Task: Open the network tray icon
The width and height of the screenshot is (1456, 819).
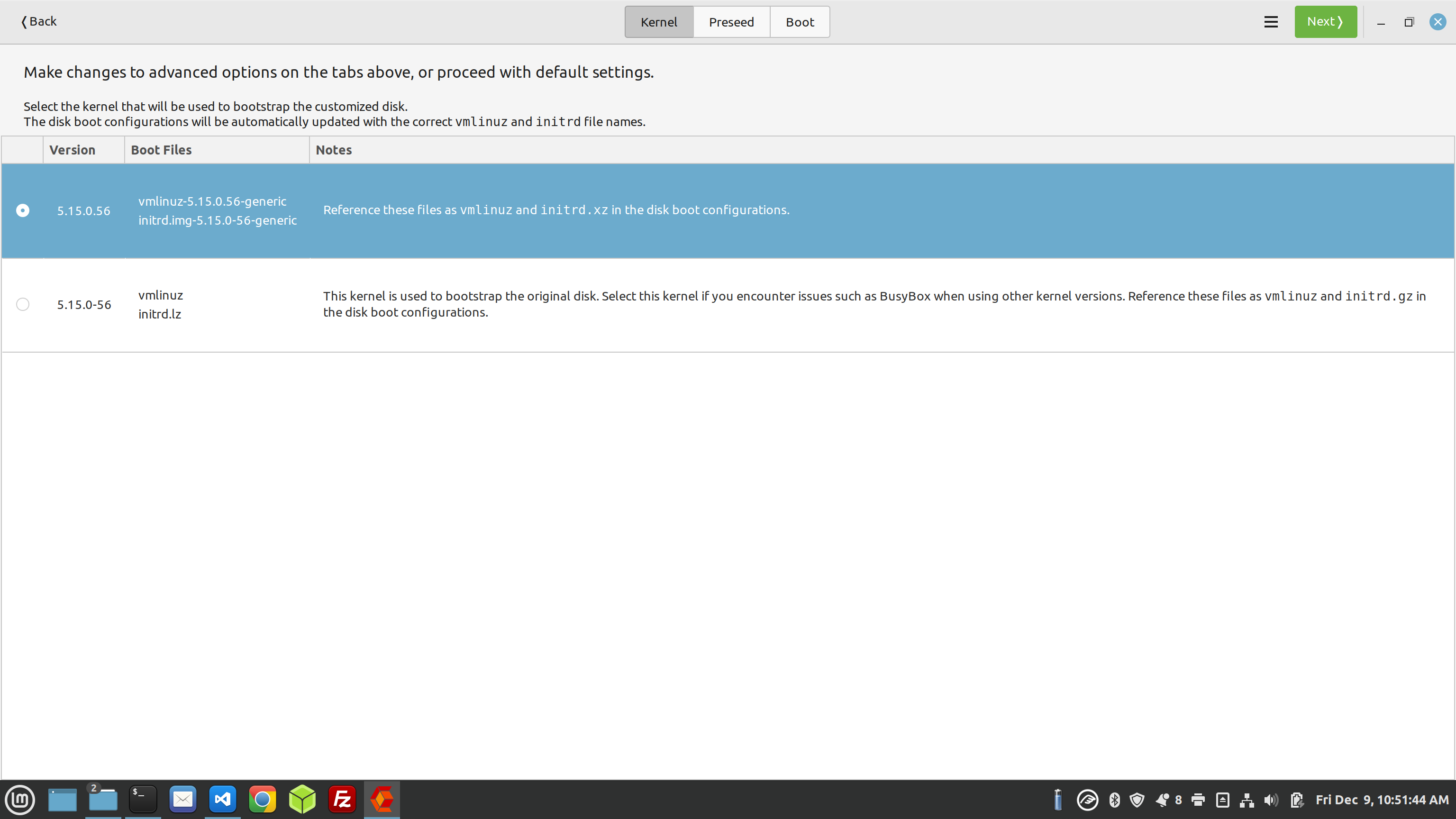Action: click(x=1247, y=799)
